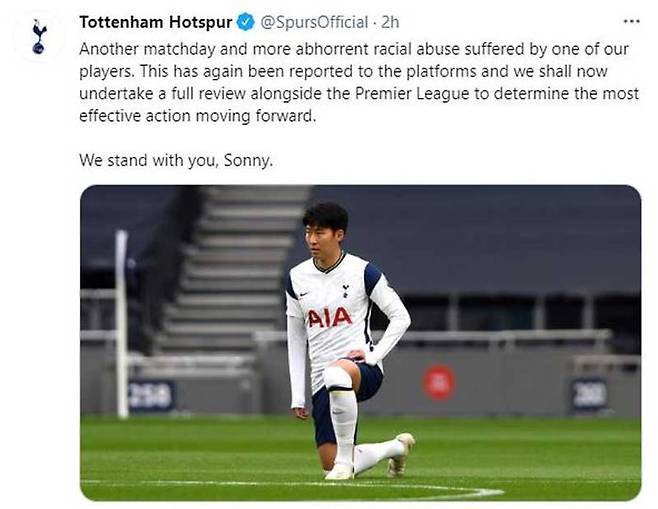The width and height of the screenshot is (658, 509).
Task: Click the red circular sign in the photo
Action: (439, 382)
